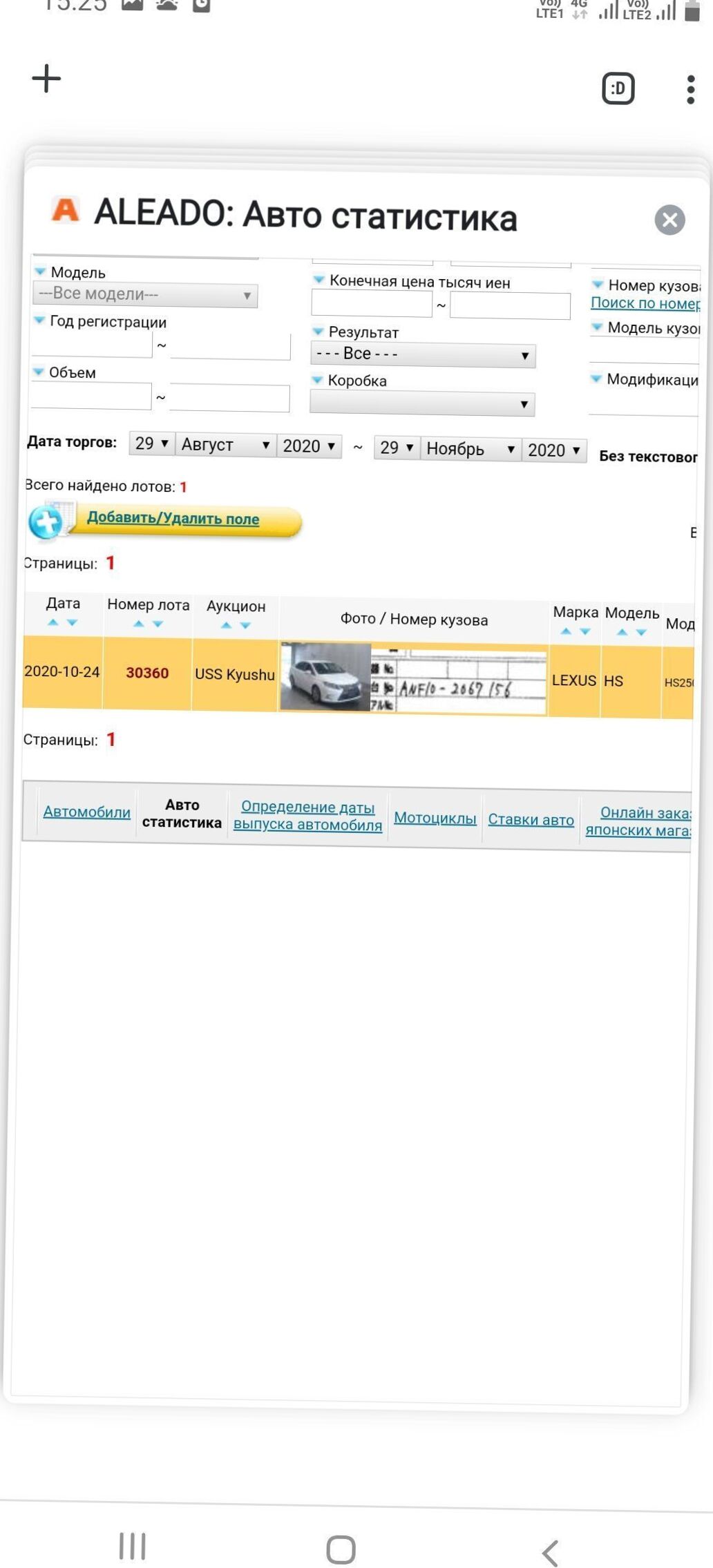Sort Модель column descending arrow
This screenshot has width=713, height=1568.
point(641,632)
